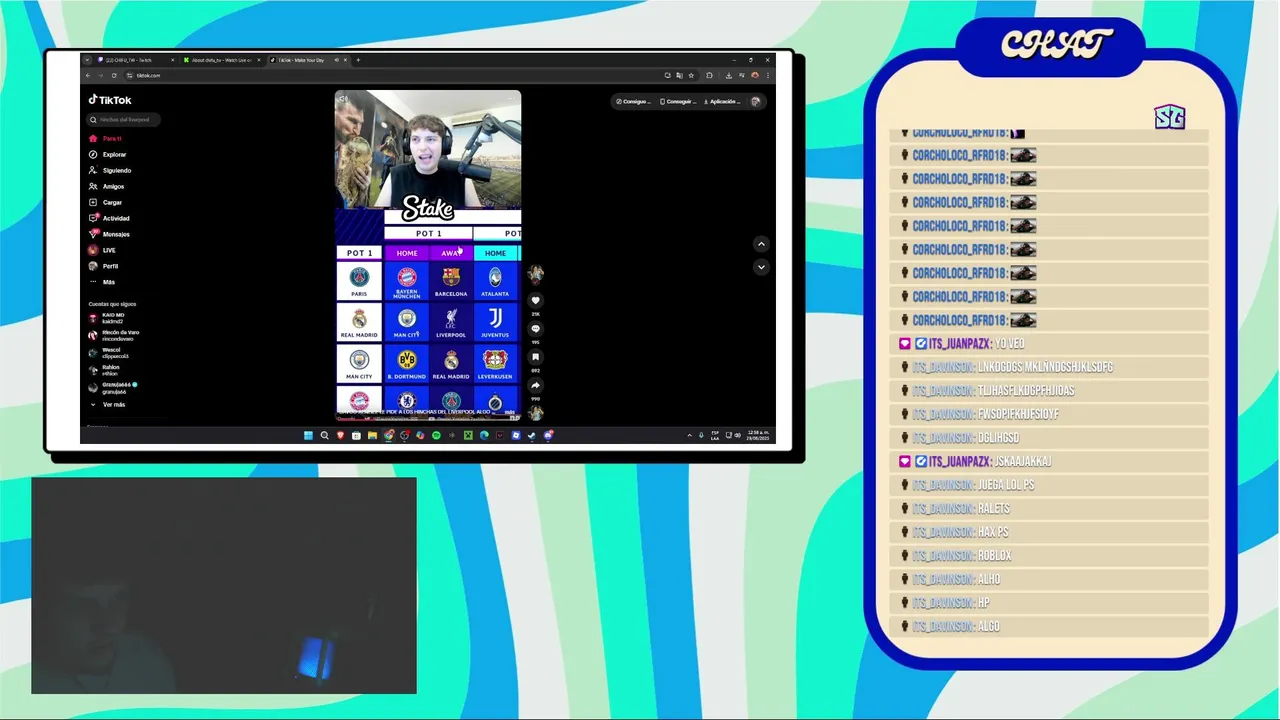Like the TikTok video with heart icon
1280x720 pixels.
535,300
